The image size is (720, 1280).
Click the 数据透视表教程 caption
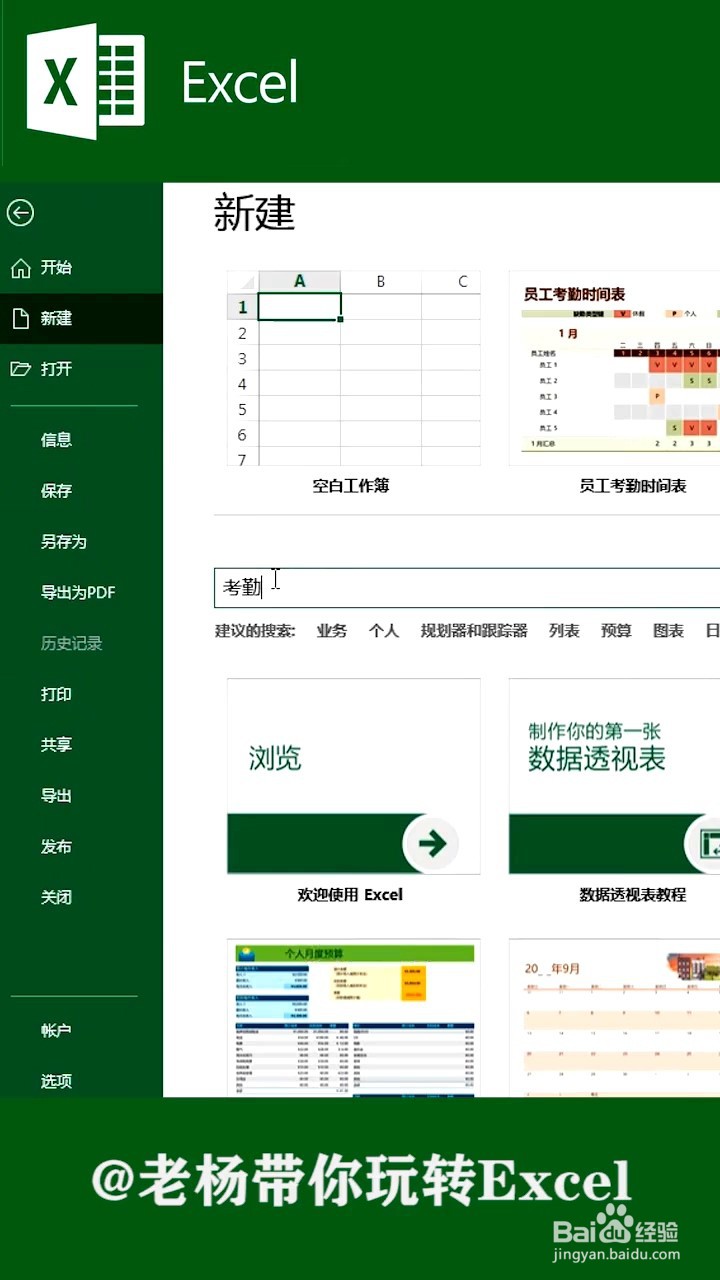pyautogui.click(x=633, y=895)
